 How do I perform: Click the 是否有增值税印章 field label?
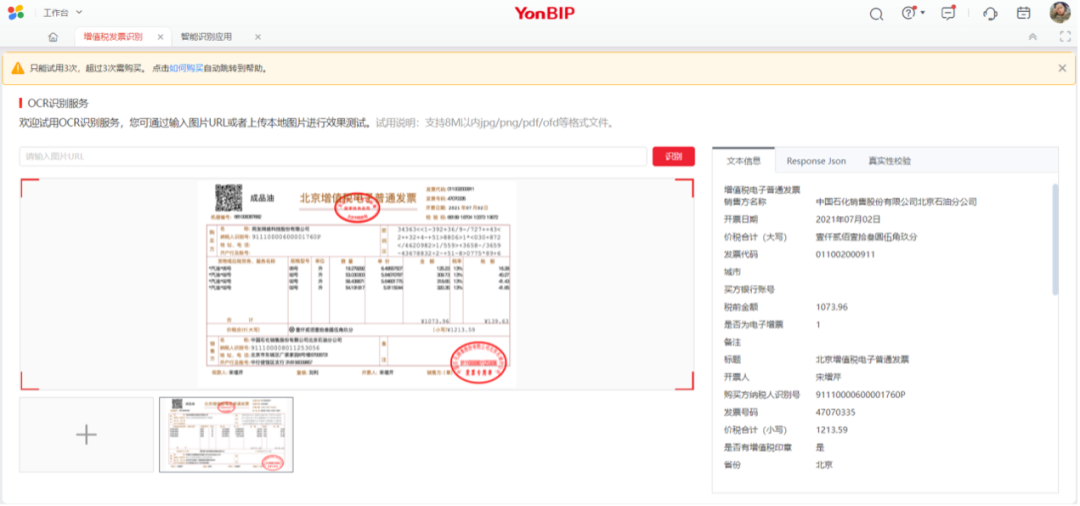(757, 447)
